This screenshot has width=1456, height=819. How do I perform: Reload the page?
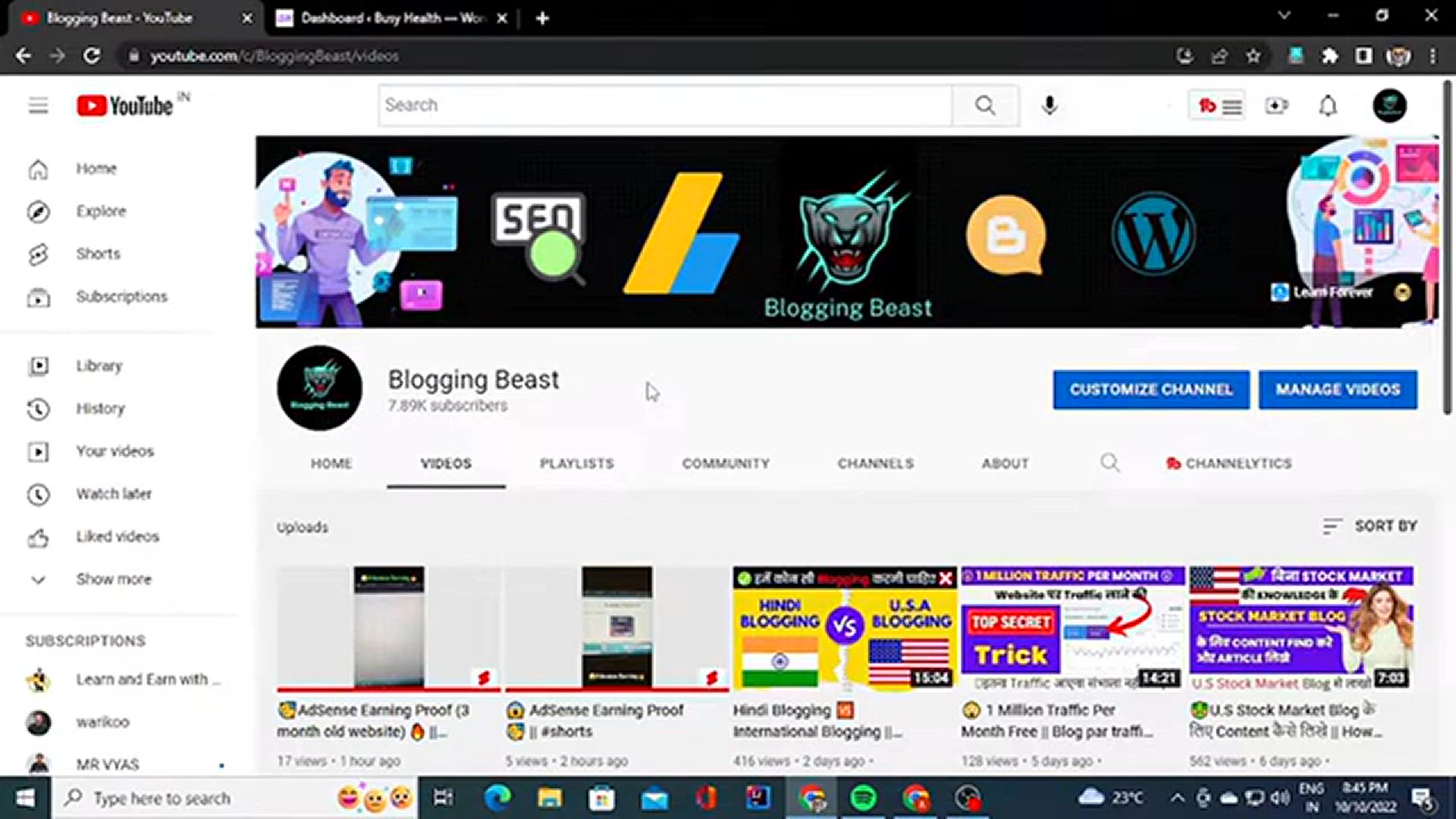(92, 56)
